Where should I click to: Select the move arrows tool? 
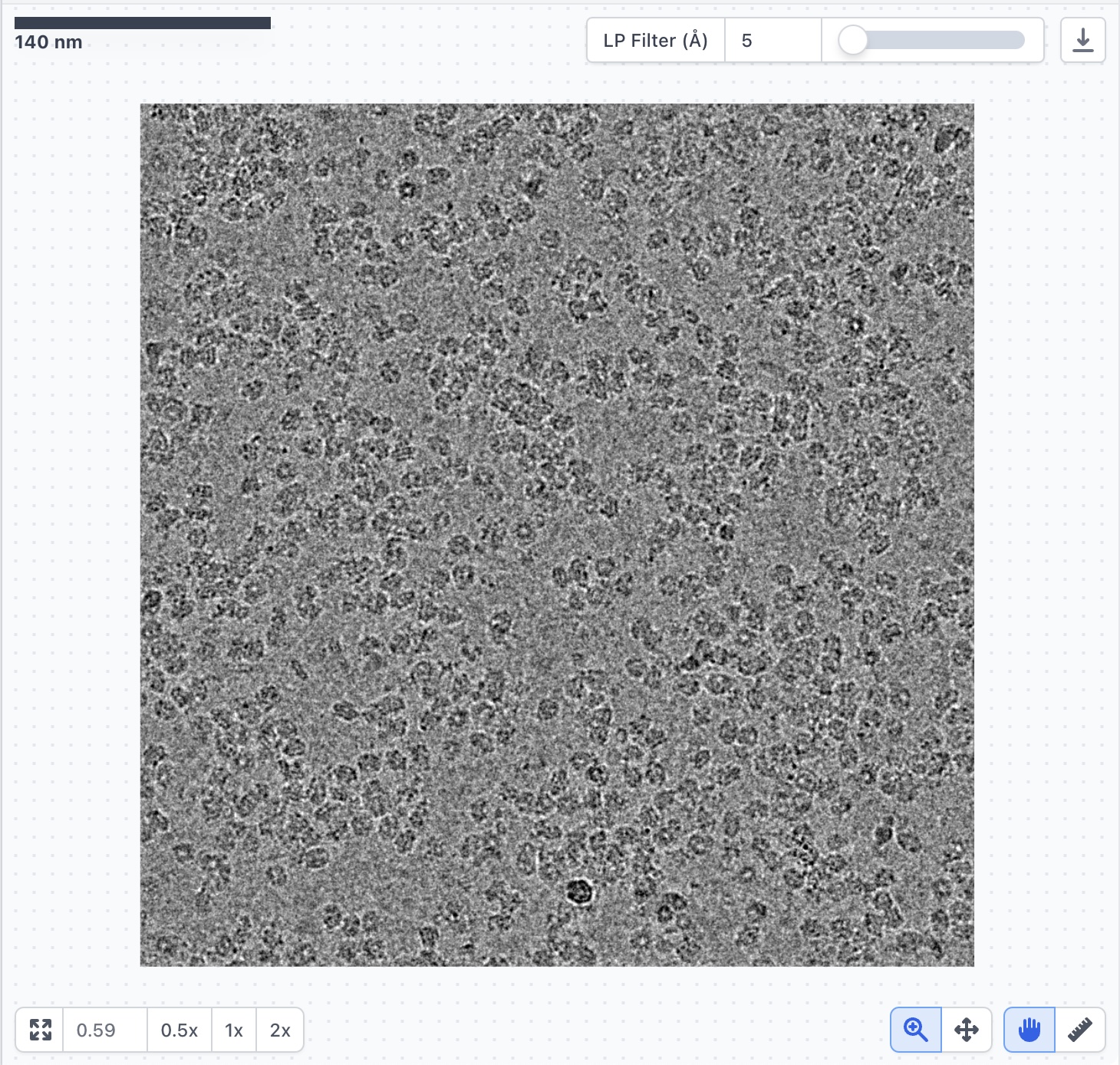[x=967, y=1030]
